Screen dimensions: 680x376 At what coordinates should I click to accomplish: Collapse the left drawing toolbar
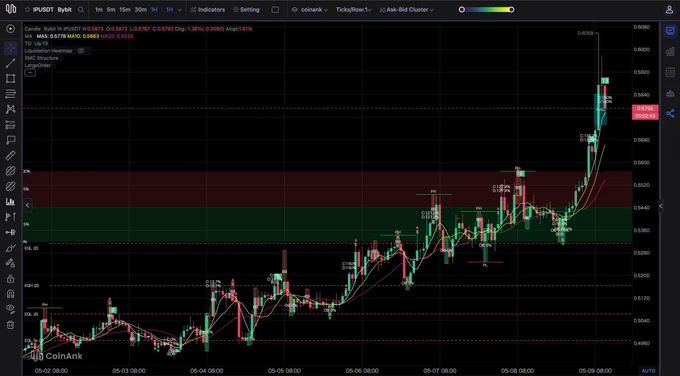pyautogui.click(x=27, y=205)
